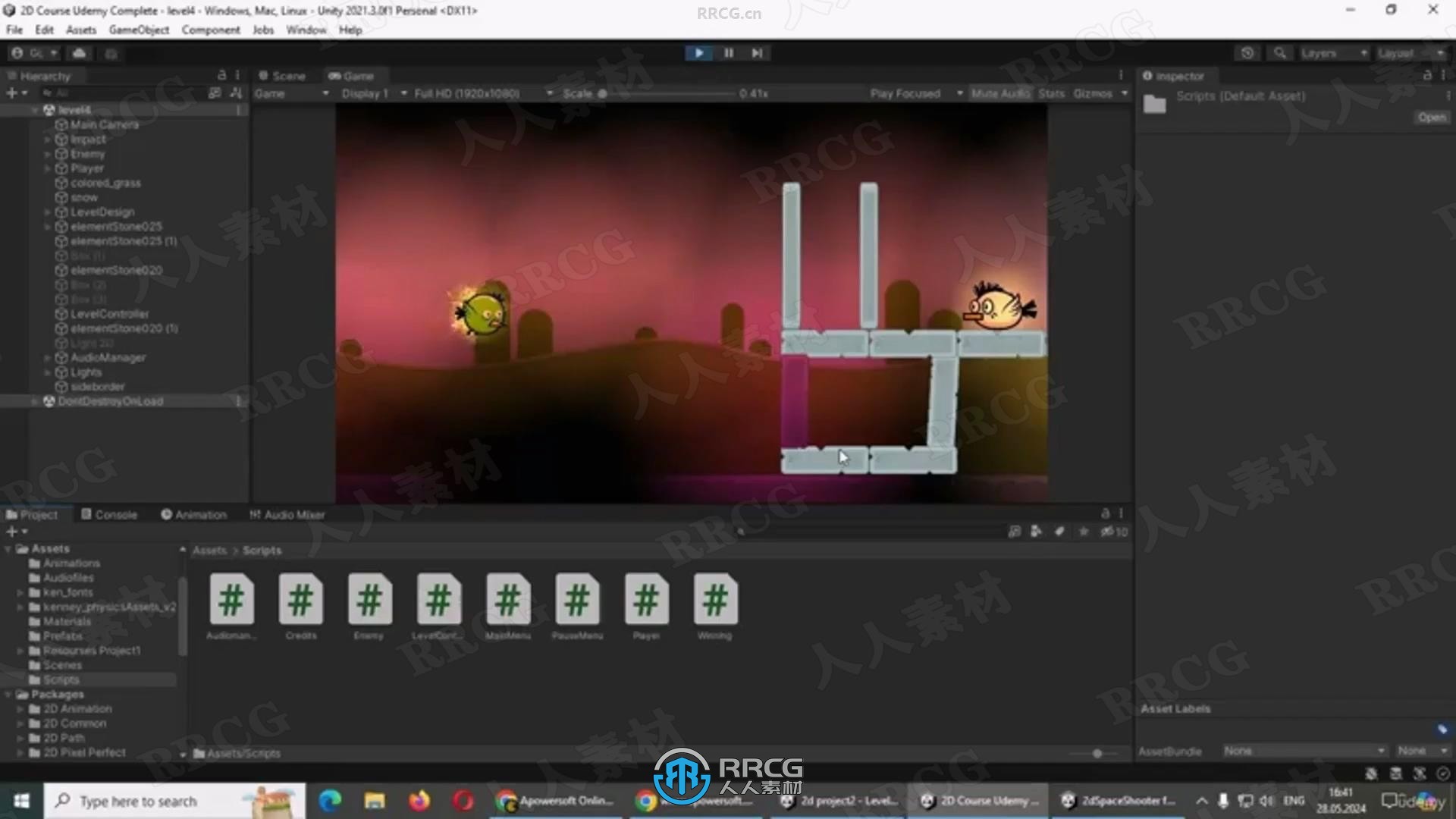Select the Credits script icon

point(300,600)
